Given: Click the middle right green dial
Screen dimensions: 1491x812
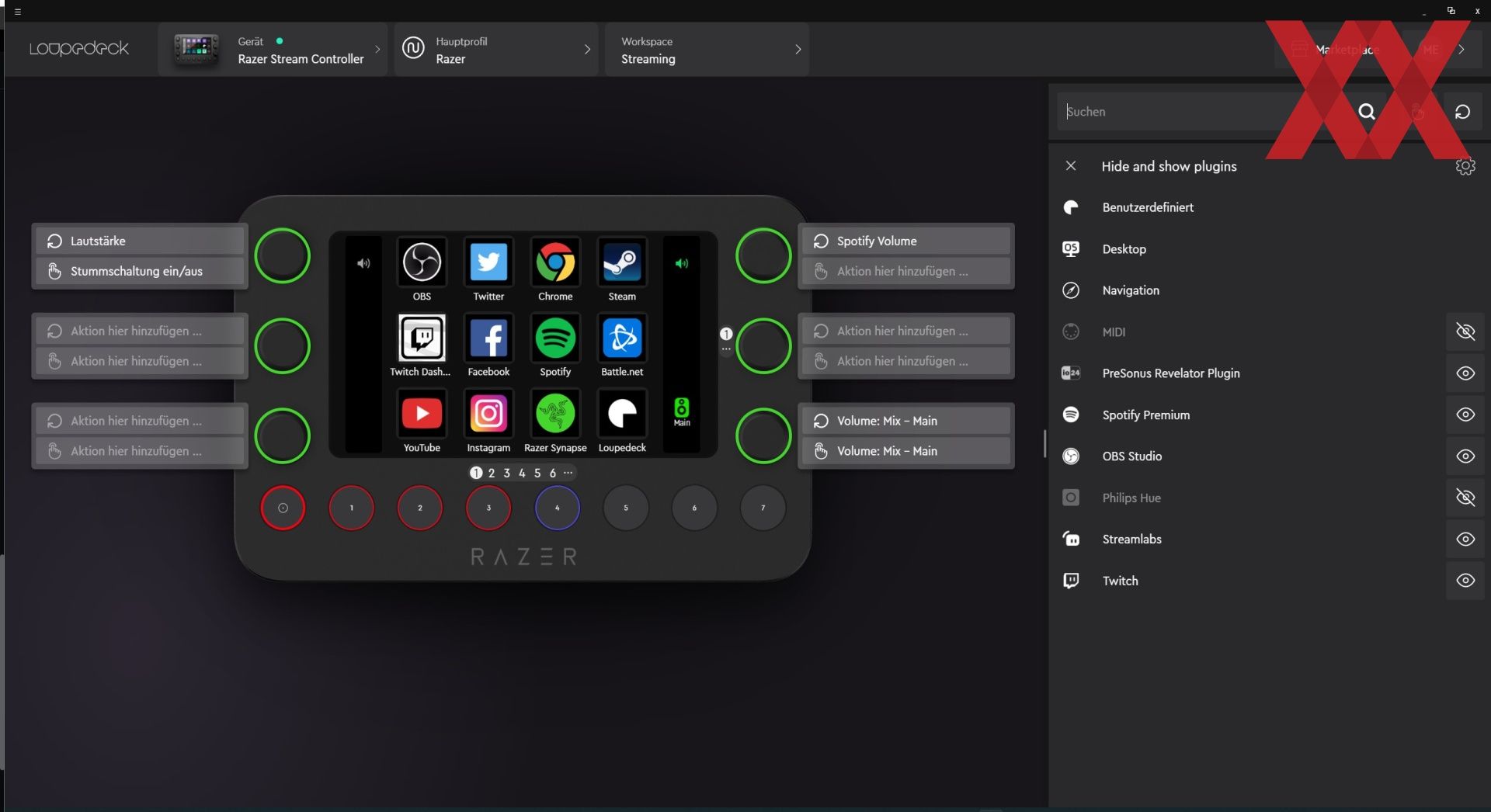Looking at the screenshot, I should click(763, 345).
